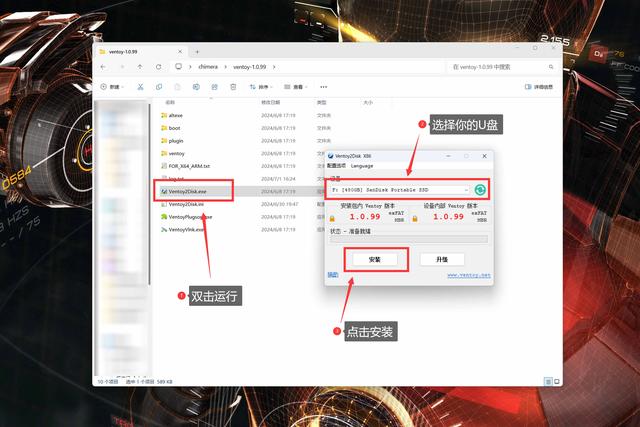This screenshot has height=427, width=640.
Task: Click the navigation pane scrollbar in Explorer
Action: pos(149,194)
